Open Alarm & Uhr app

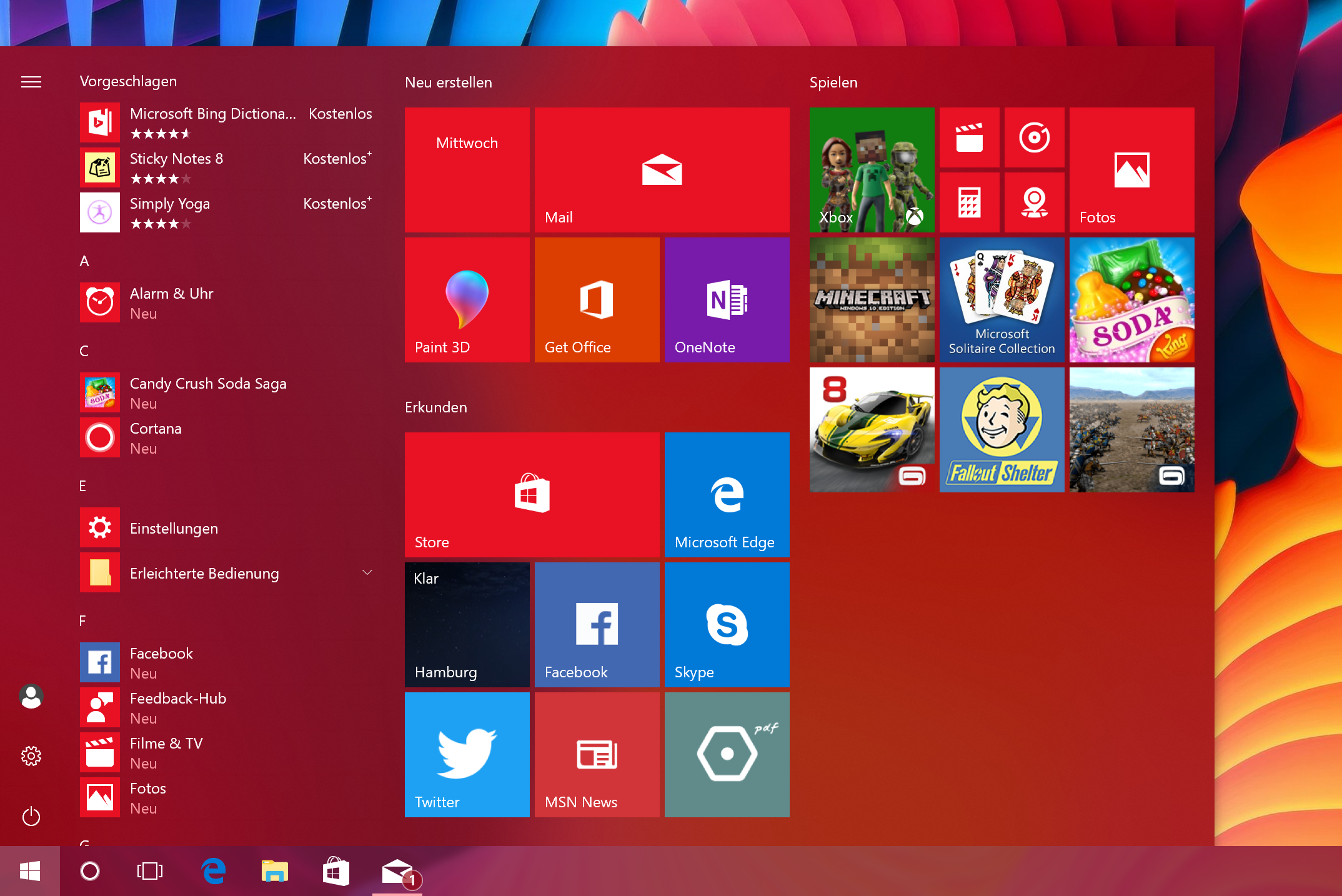pos(227,302)
